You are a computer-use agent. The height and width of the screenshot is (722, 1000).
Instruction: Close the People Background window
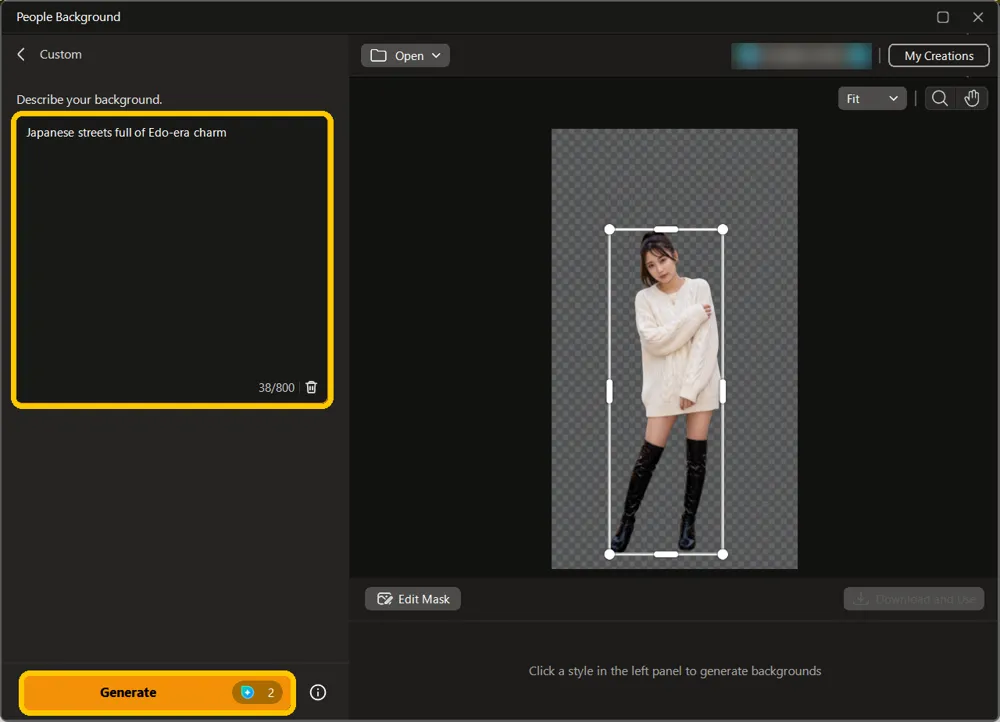pyautogui.click(x=978, y=17)
